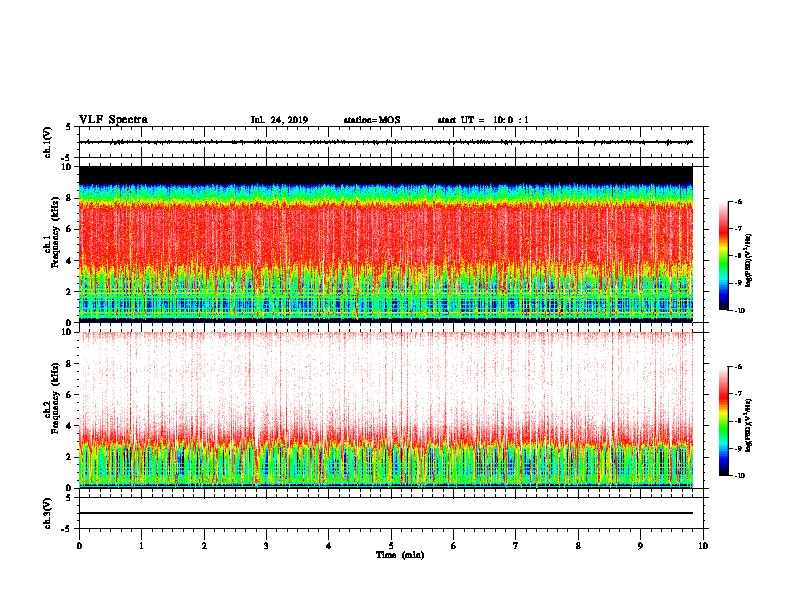
Task: Click the "-5" tick on ch.3(V) voltage axis
Action: [67, 529]
